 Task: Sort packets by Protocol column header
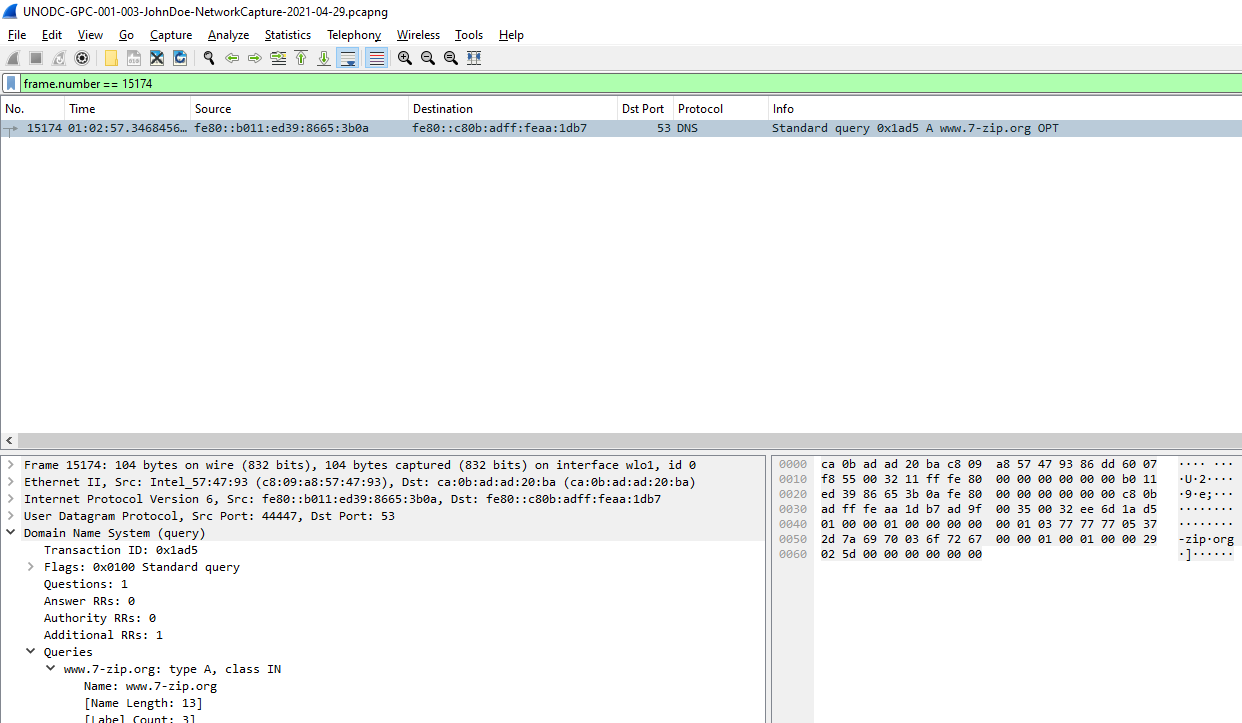(700, 109)
